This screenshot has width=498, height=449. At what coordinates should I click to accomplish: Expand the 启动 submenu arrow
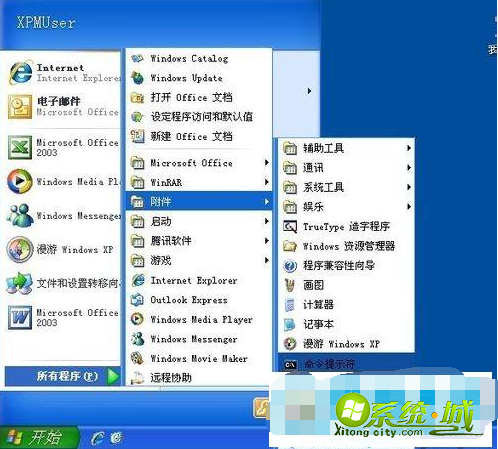click(267, 221)
